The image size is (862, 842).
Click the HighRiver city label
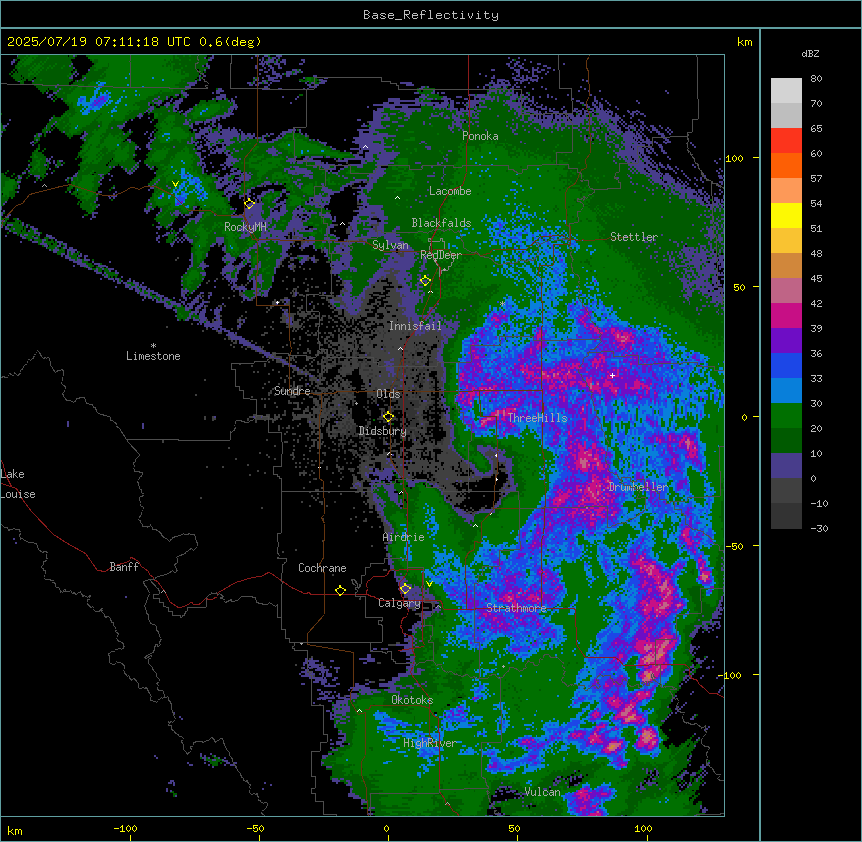(x=430, y=743)
